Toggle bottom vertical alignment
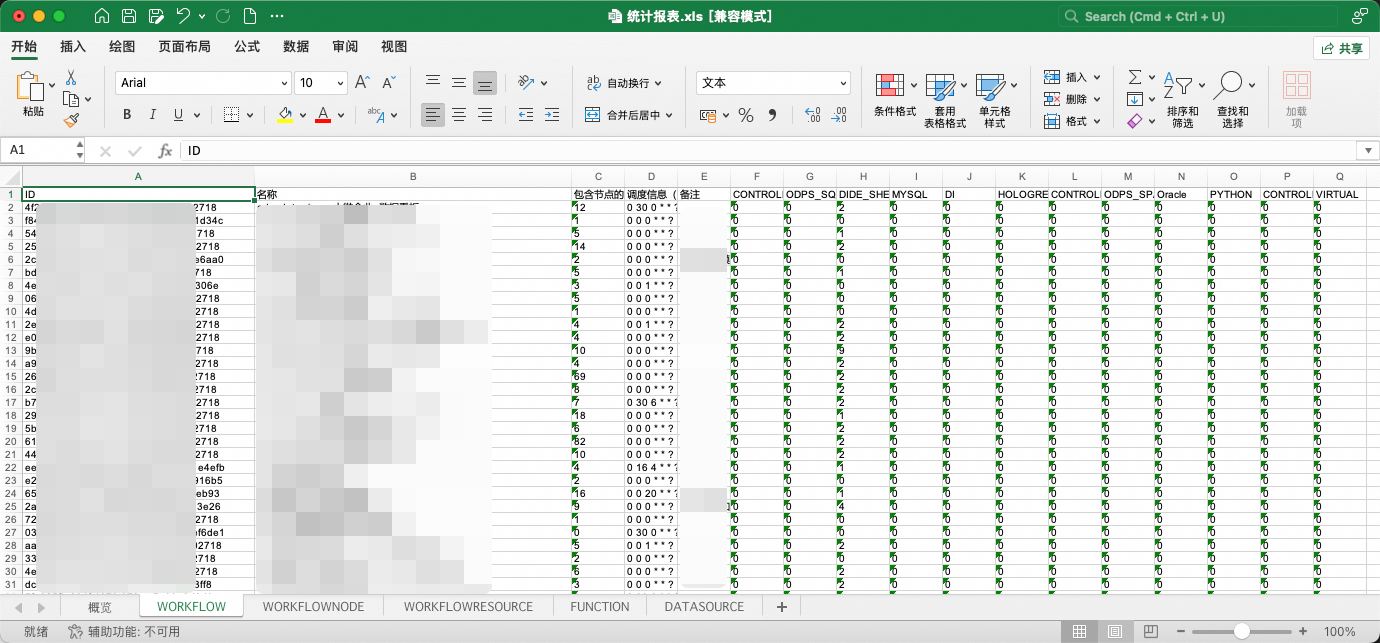Image resolution: width=1380 pixels, height=643 pixels. (x=485, y=83)
